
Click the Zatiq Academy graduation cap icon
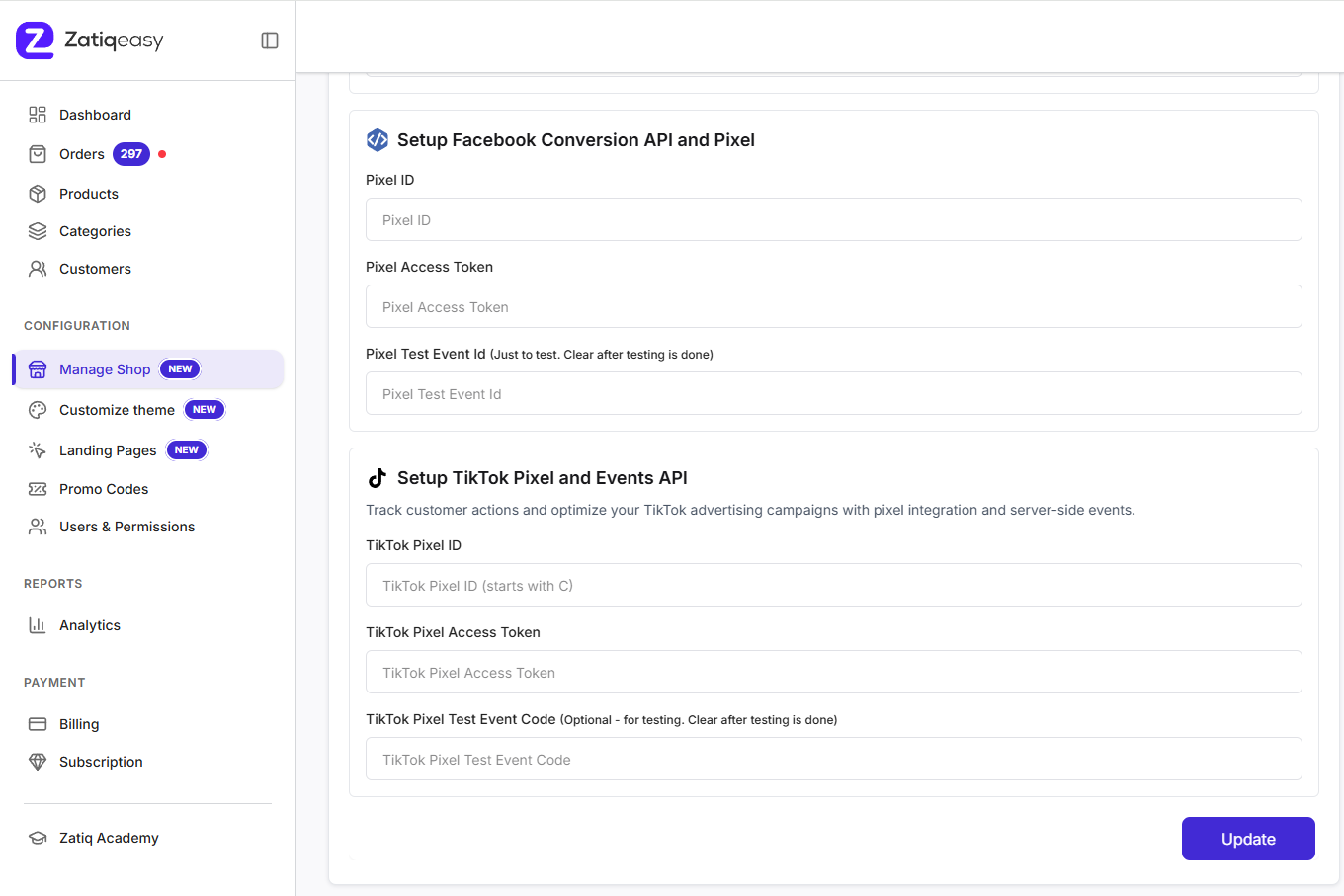(38, 838)
